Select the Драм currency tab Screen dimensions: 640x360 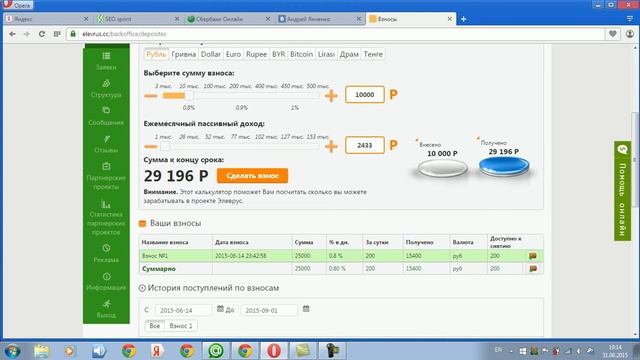click(349, 54)
